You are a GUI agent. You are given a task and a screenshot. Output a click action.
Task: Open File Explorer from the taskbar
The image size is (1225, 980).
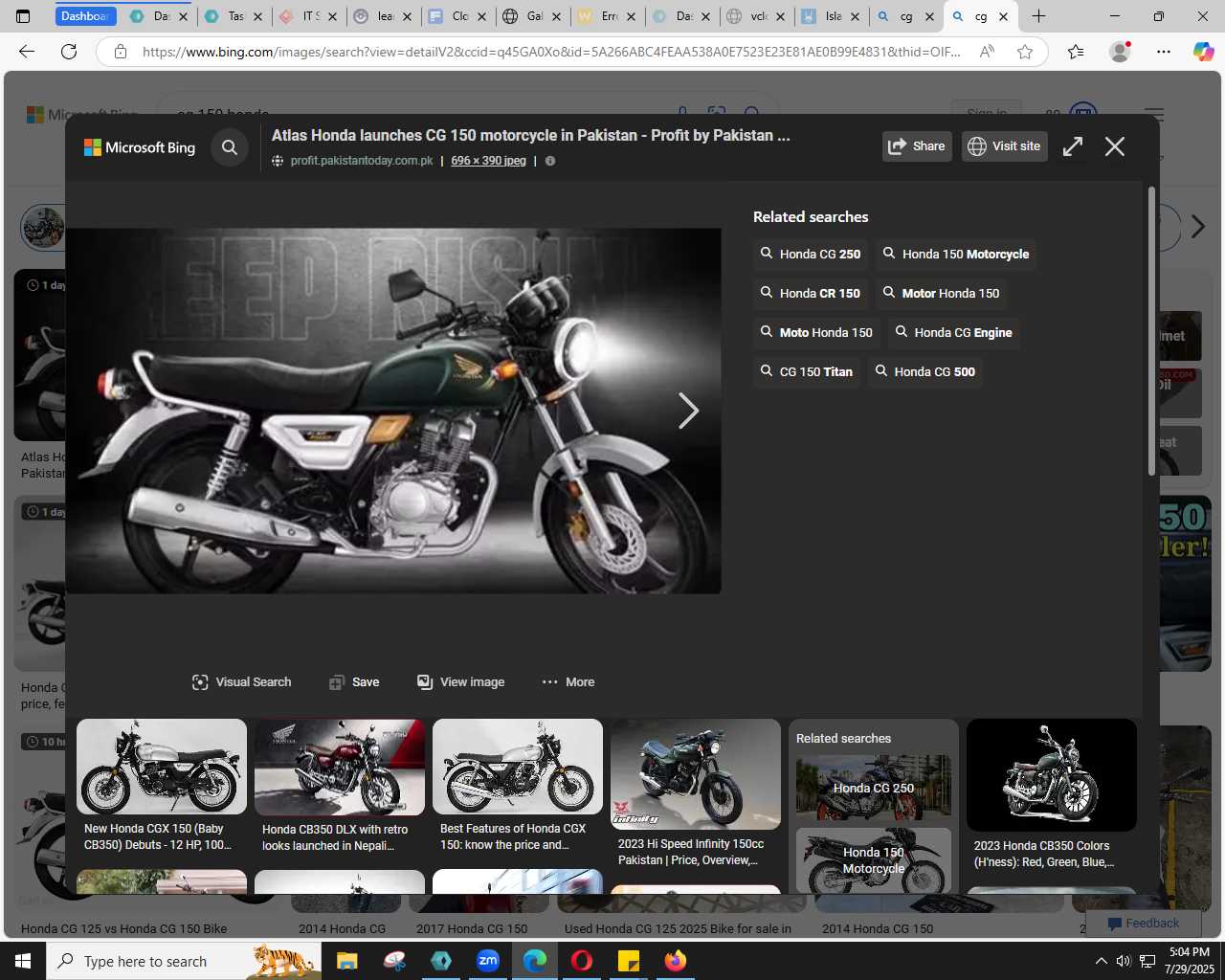pyautogui.click(x=346, y=961)
